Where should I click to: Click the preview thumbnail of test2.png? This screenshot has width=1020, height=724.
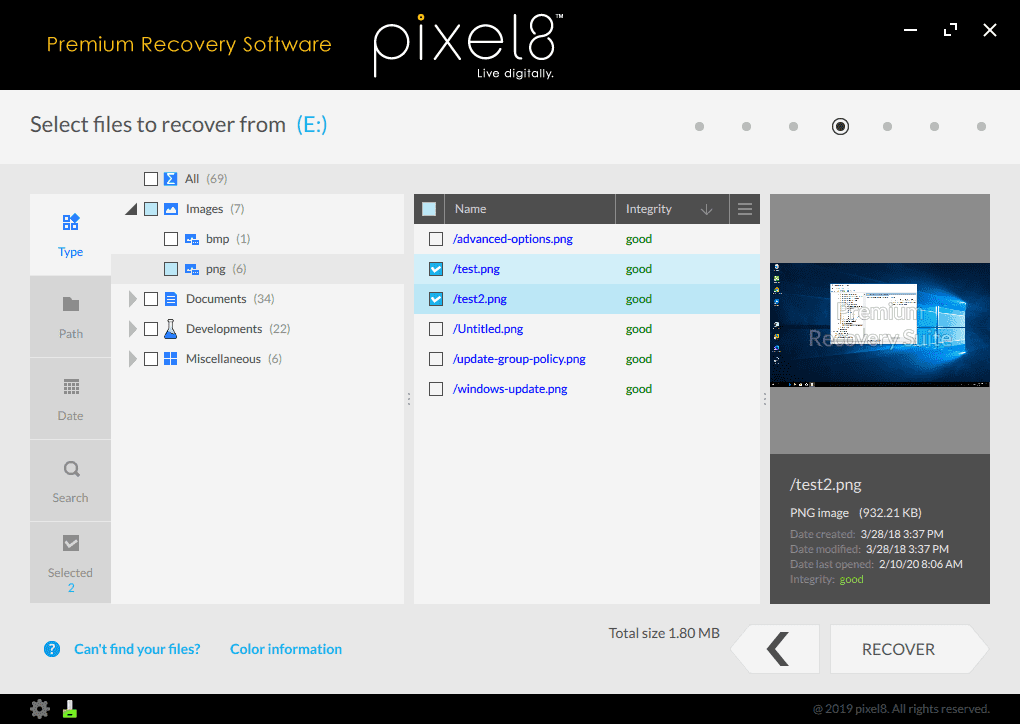[879, 325]
